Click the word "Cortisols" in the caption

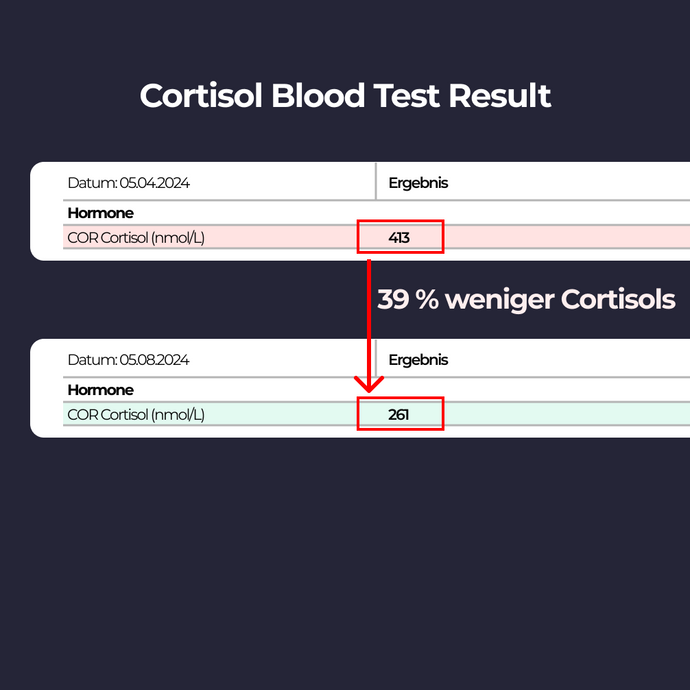(x=618, y=299)
